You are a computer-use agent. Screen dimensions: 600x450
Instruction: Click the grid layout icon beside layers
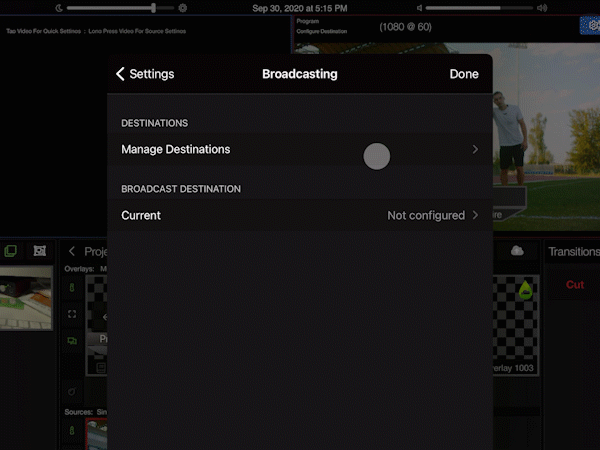point(40,251)
